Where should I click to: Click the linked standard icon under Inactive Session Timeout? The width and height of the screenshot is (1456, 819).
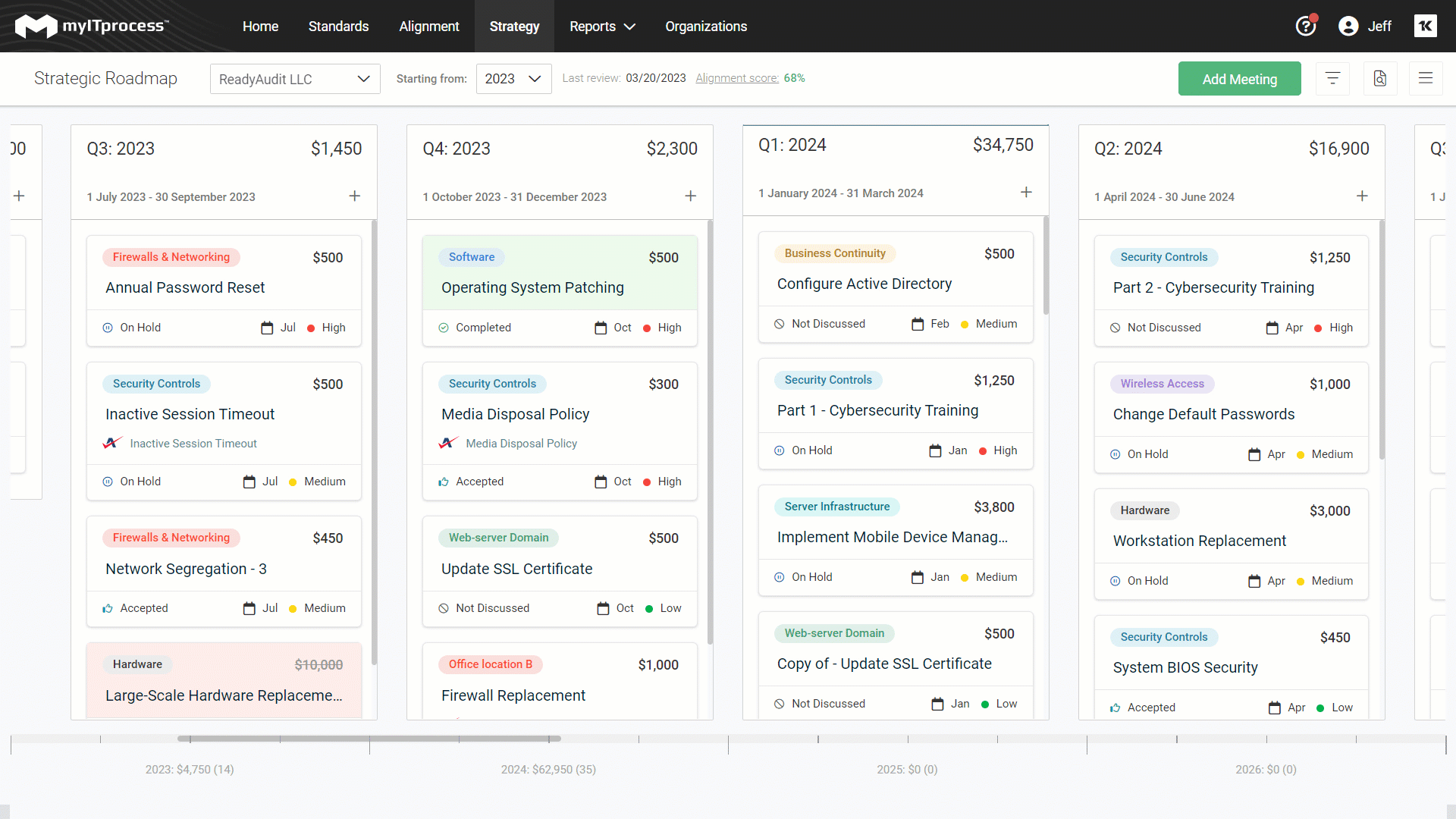pos(113,443)
